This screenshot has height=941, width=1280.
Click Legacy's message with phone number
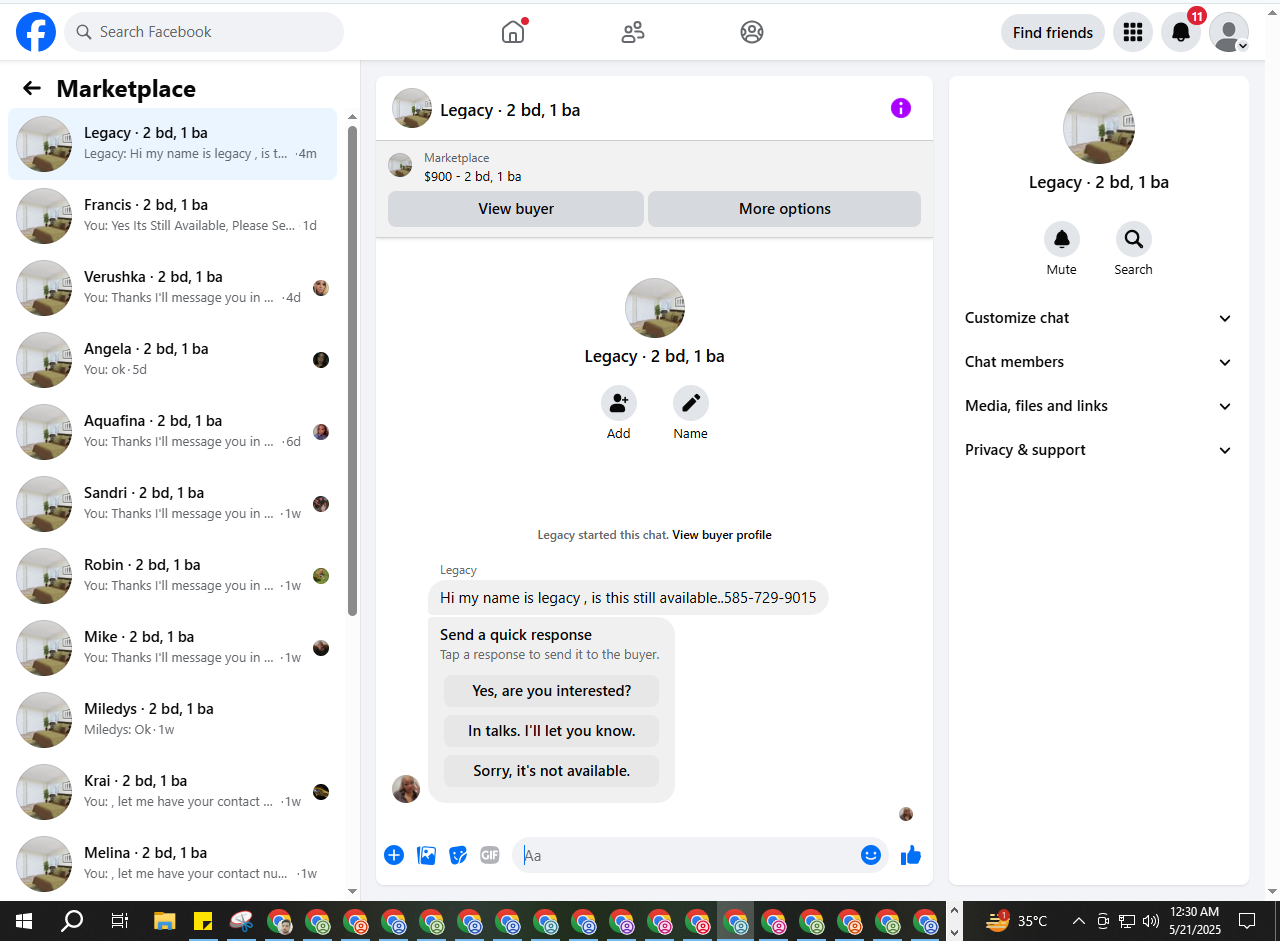click(x=628, y=598)
